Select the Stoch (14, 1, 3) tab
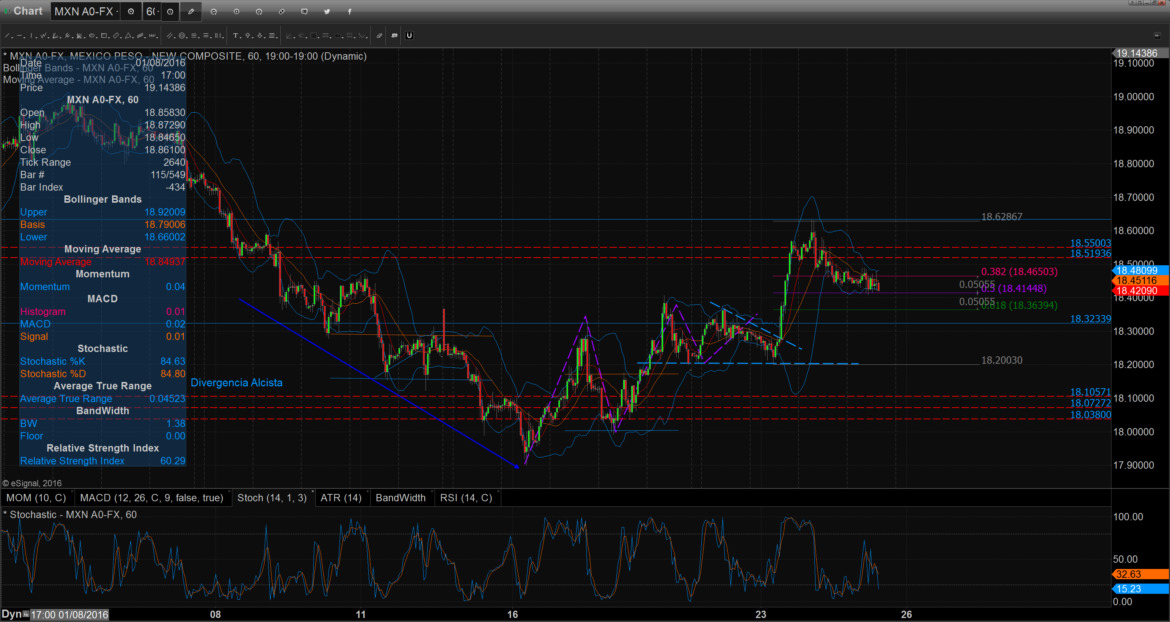The width and height of the screenshot is (1170, 622). [x=272, y=497]
